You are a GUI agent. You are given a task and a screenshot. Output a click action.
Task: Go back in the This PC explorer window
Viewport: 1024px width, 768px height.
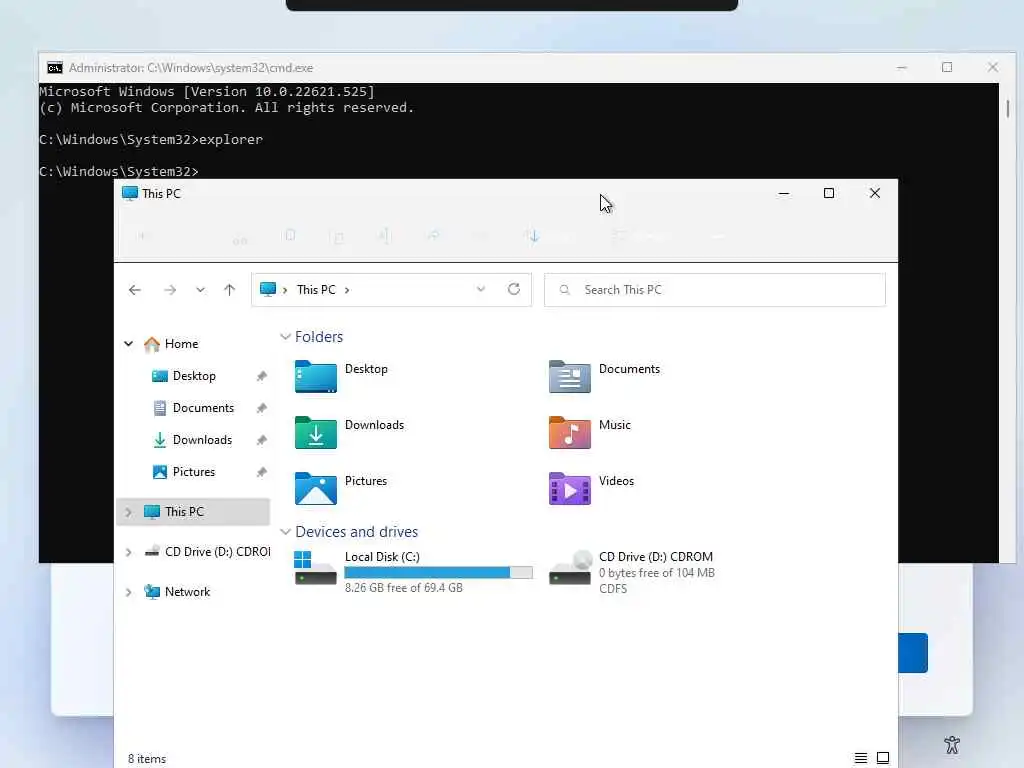click(x=135, y=290)
